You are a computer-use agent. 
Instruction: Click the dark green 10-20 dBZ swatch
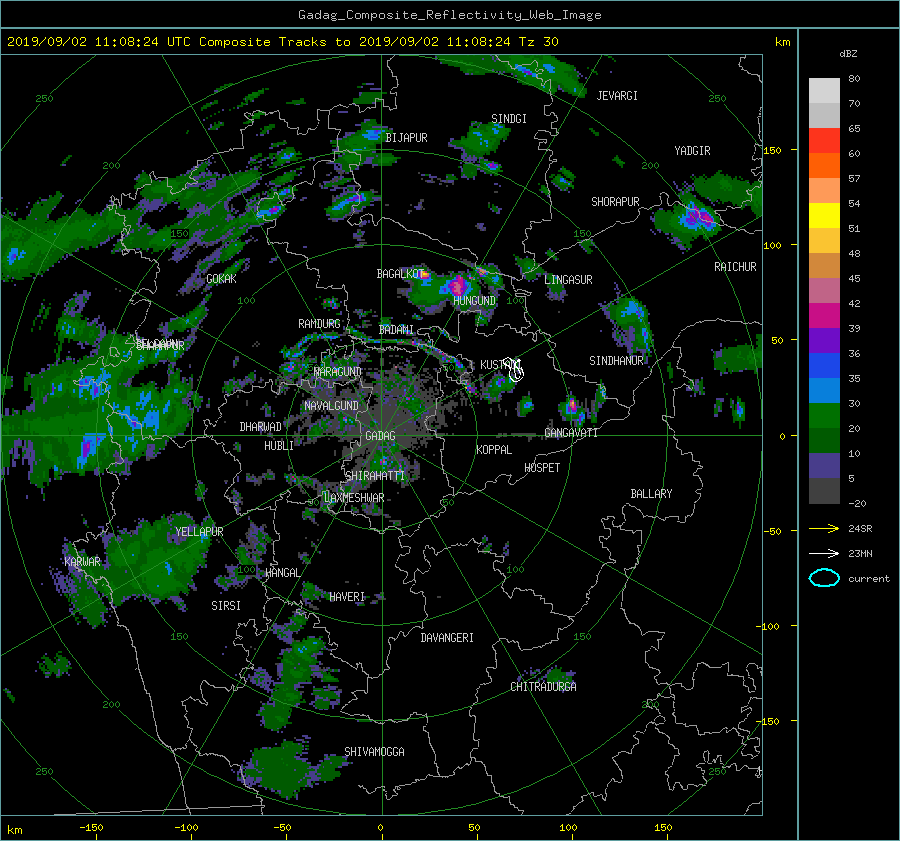coord(824,441)
